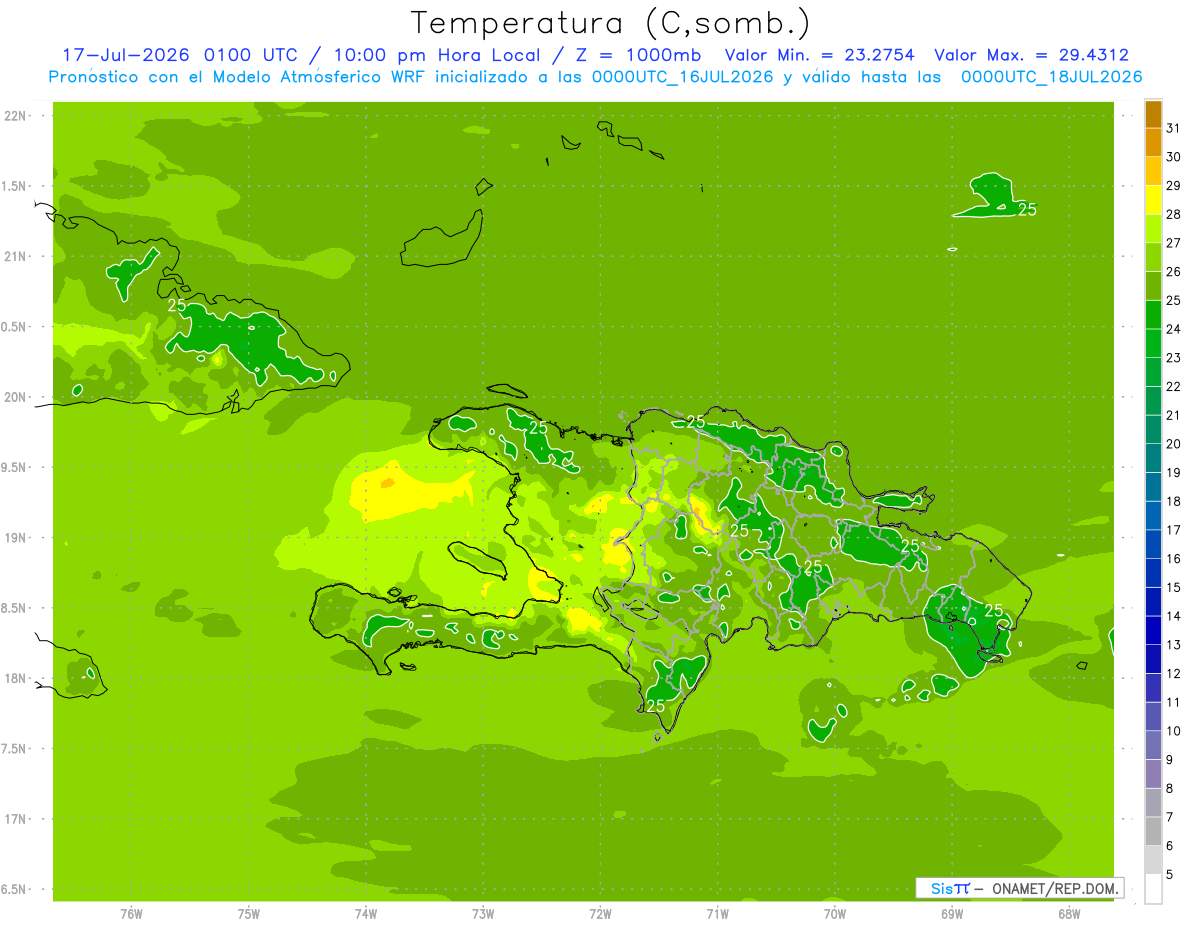The height and width of the screenshot is (927, 1200).
Task: Click the "Valor Min. = 23.2754" text
Action: click(x=819, y=55)
